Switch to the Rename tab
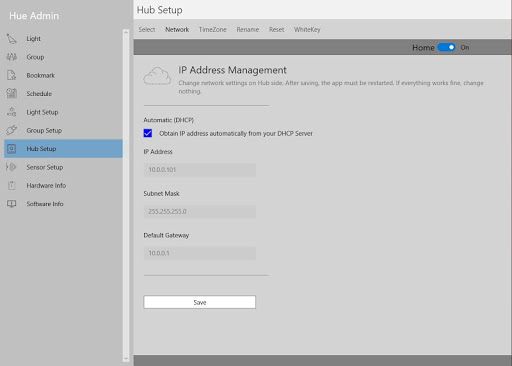 248,29
